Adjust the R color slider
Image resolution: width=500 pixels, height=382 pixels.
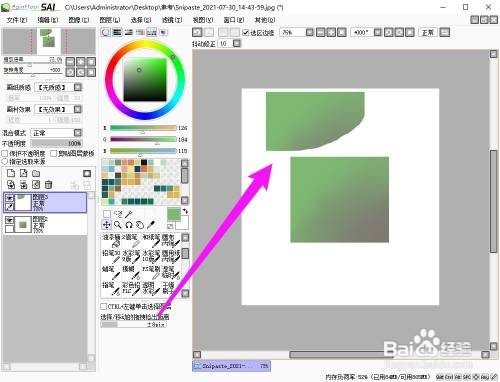pos(143,128)
